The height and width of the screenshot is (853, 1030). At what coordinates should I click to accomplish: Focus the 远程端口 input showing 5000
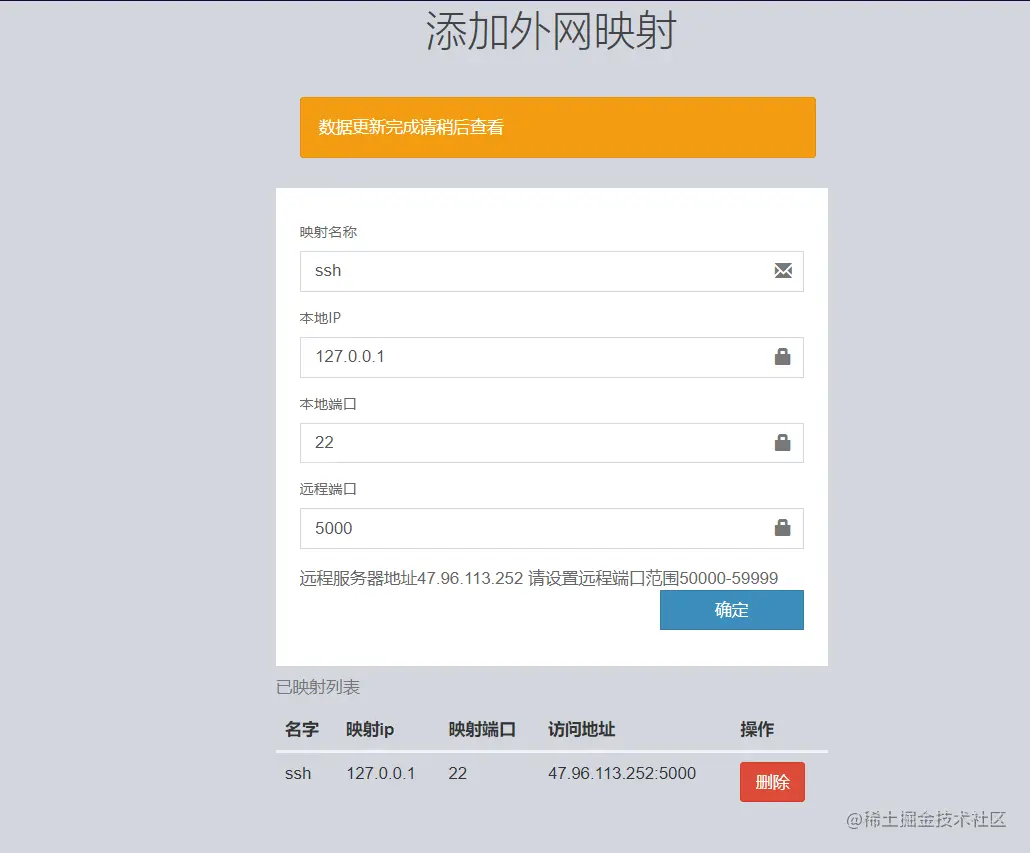(552, 528)
